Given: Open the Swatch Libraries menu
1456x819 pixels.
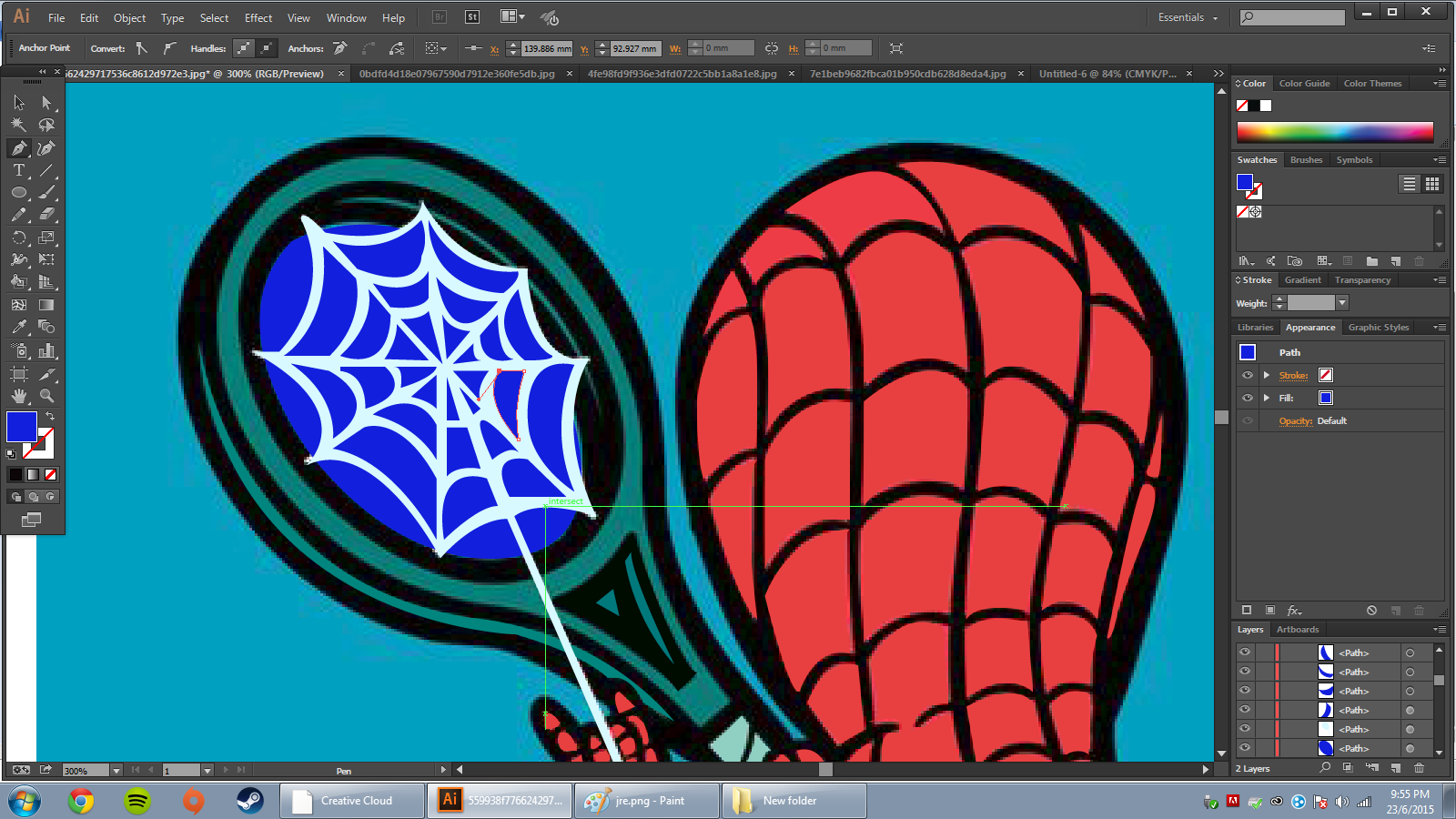Looking at the screenshot, I should (x=1247, y=261).
